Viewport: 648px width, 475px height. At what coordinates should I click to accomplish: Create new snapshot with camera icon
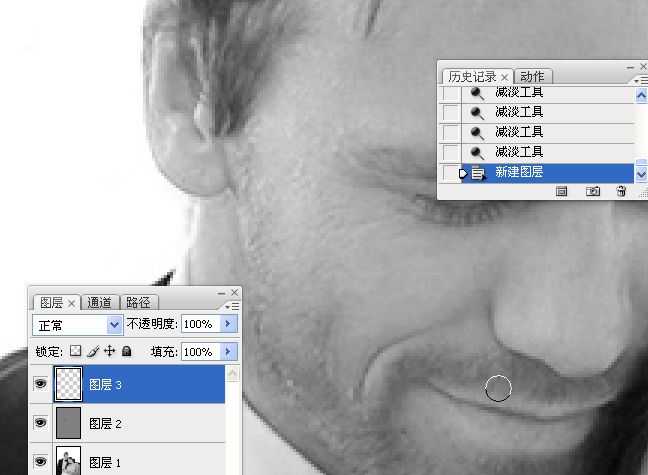coord(592,191)
